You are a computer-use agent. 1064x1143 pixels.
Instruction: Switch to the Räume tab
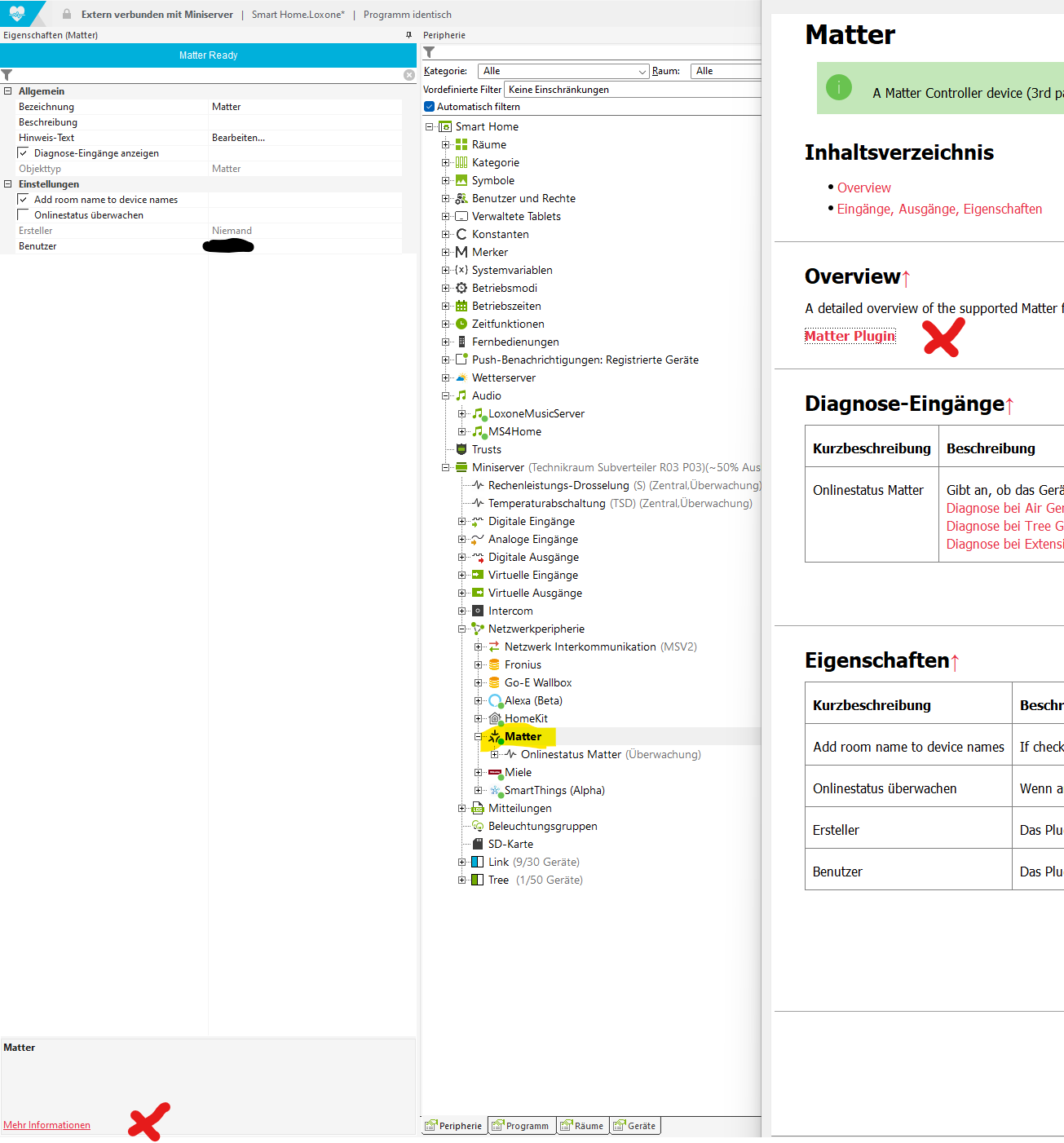tap(582, 1126)
